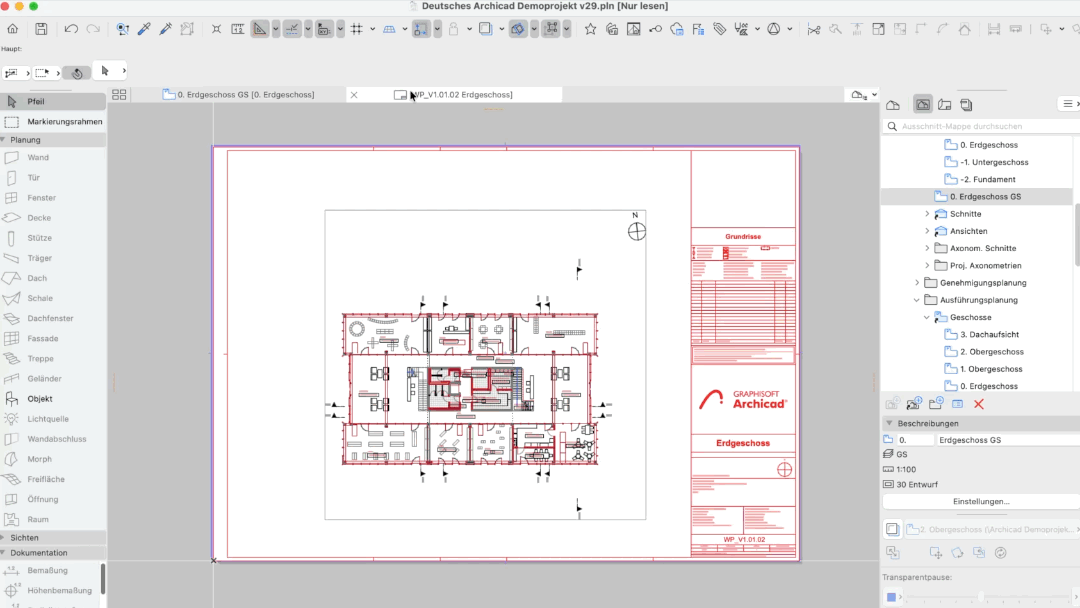
Task: Collapse the Ausführungsplanung folder
Action: tap(917, 300)
